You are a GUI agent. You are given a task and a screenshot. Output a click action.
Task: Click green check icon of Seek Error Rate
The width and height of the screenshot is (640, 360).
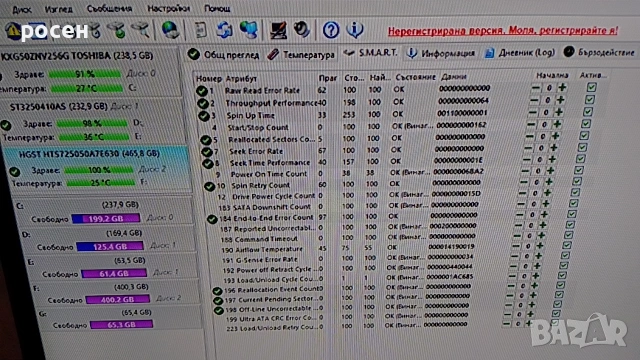(x=207, y=152)
